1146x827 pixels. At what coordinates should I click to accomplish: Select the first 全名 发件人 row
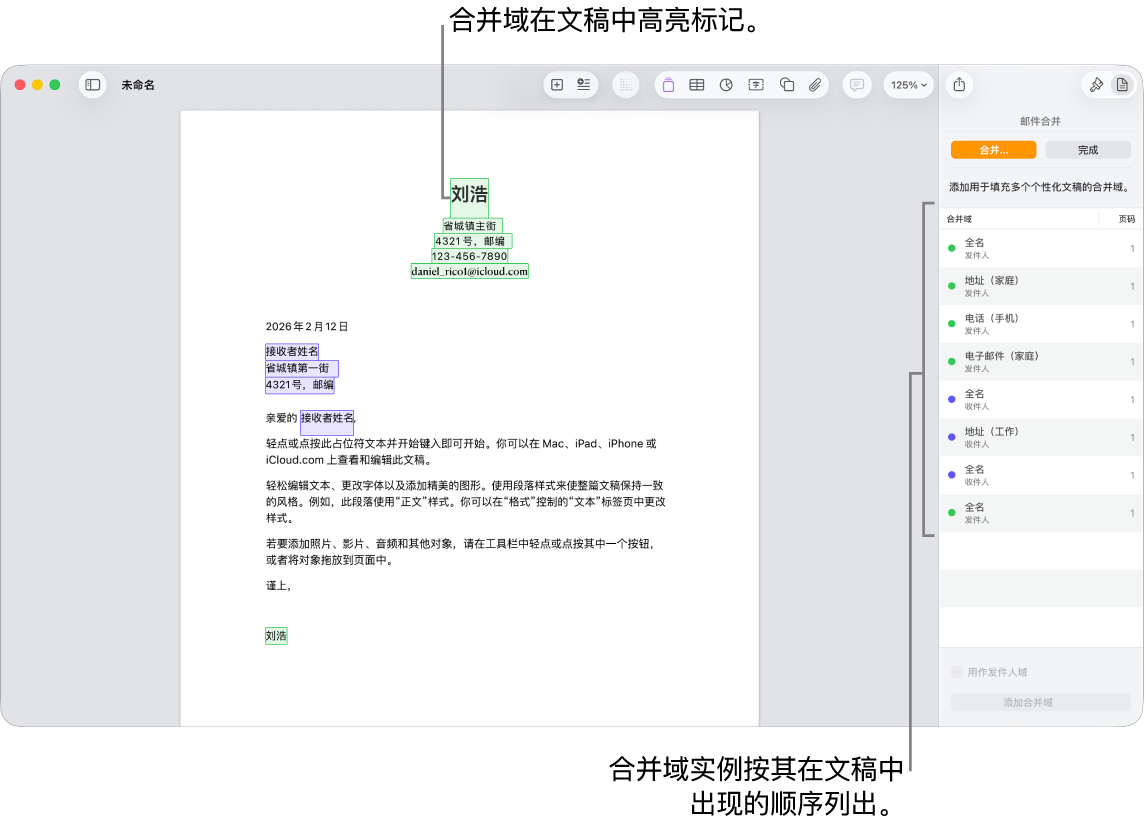[x=1041, y=248]
